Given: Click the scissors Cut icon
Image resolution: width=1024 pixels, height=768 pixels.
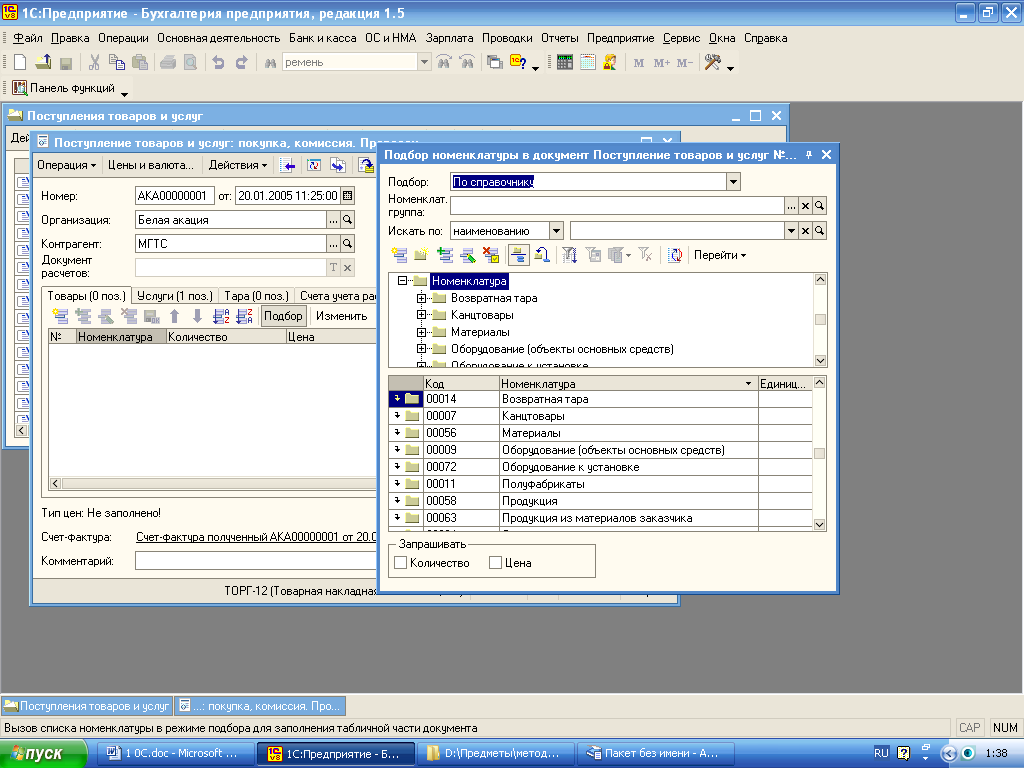Looking at the screenshot, I should 94,62.
